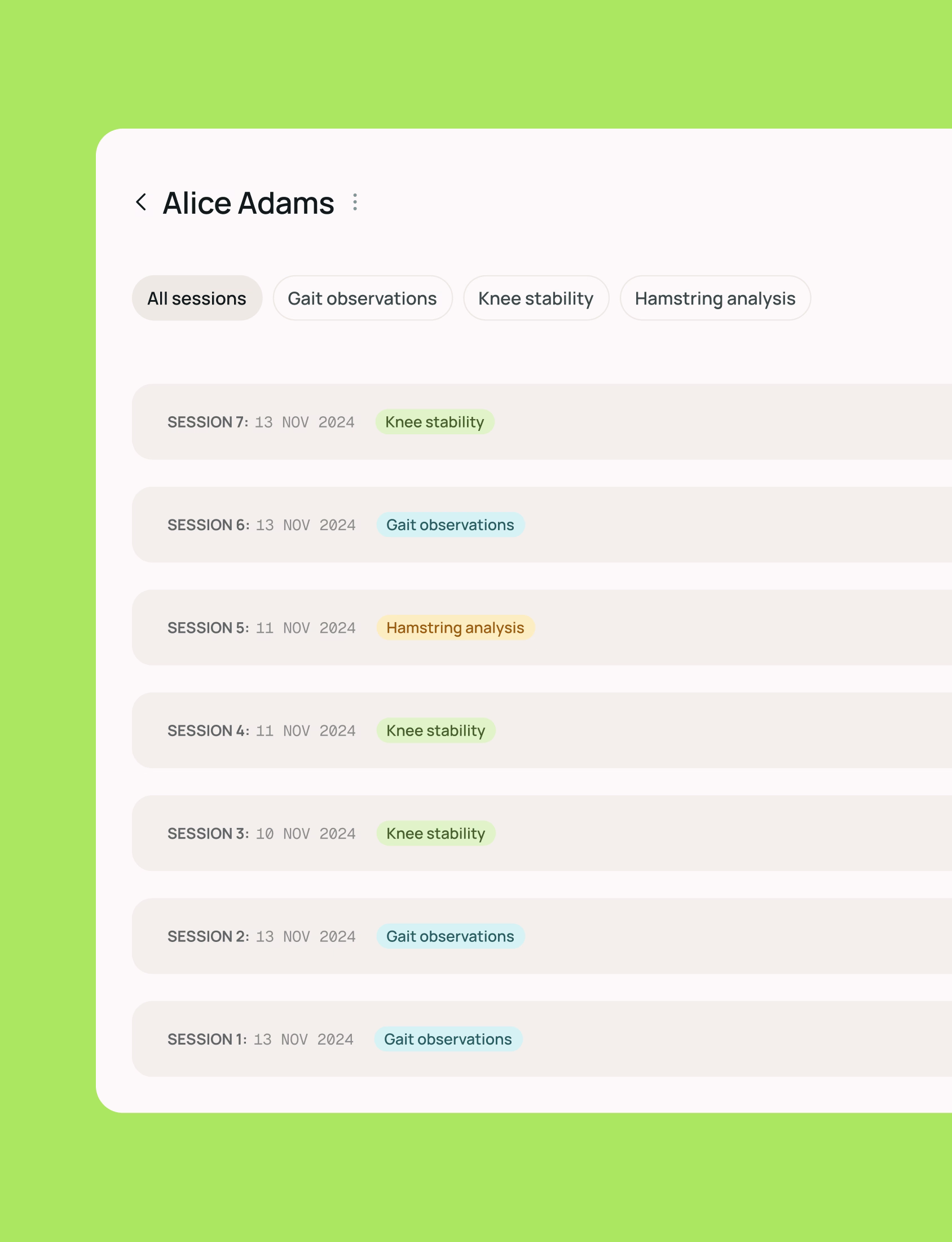Click the back arrow beside Alice Adams

pyautogui.click(x=142, y=202)
